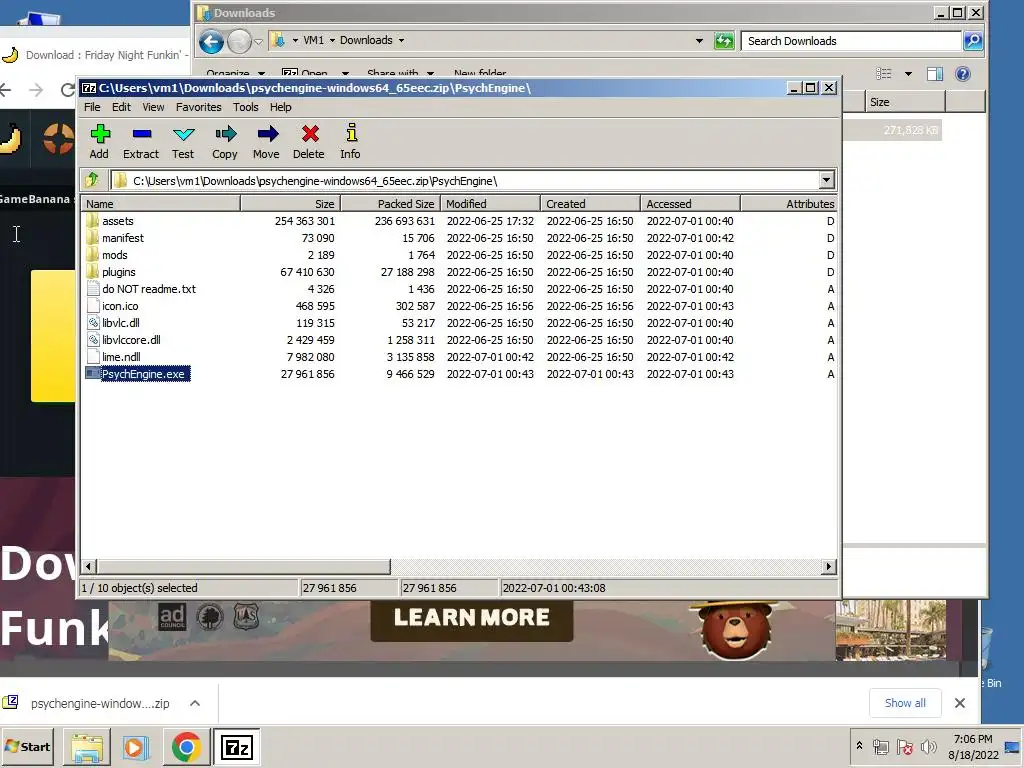The height and width of the screenshot is (768, 1024).
Task: Click the Extract toolbar icon
Action: pos(141,141)
